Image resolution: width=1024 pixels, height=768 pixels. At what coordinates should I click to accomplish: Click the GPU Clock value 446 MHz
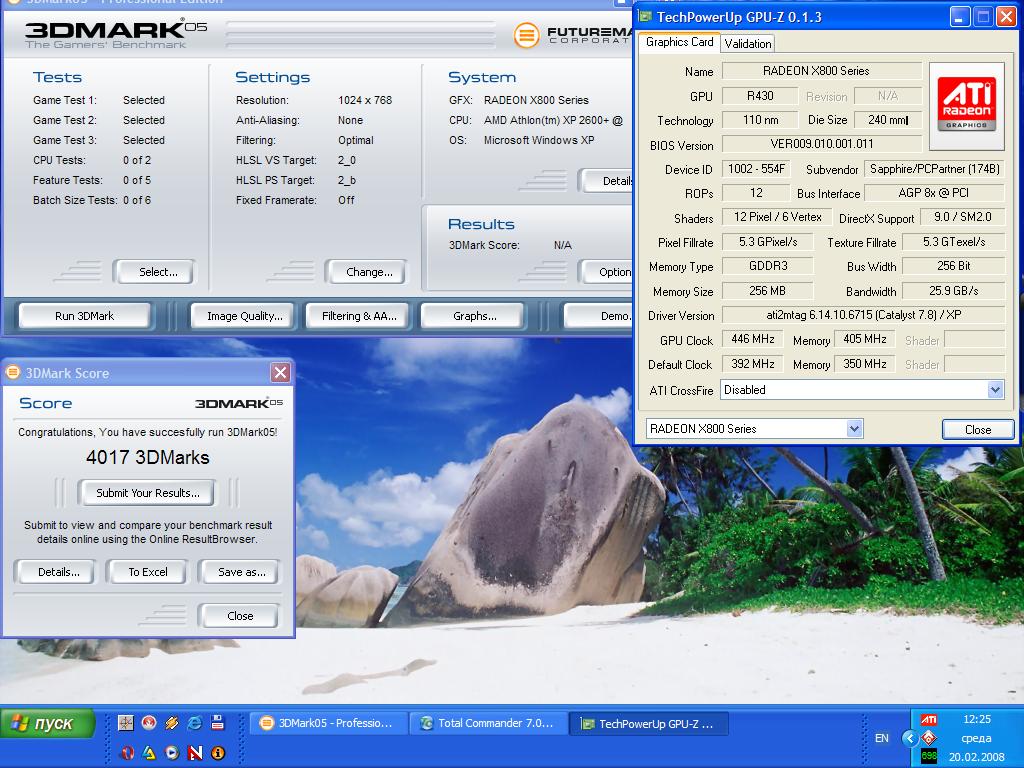(x=752, y=339)
